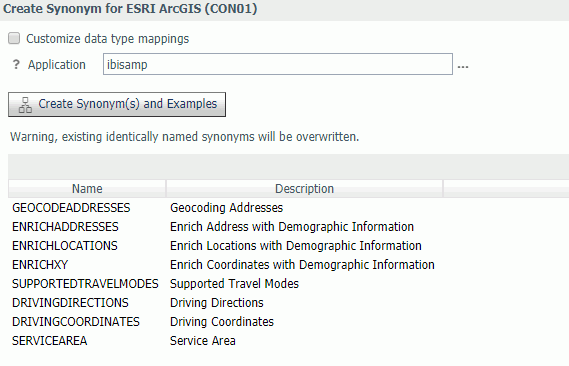Screen dimensions: 569x366
Task: Click inside the Application input field
Action: coord(278,64)
